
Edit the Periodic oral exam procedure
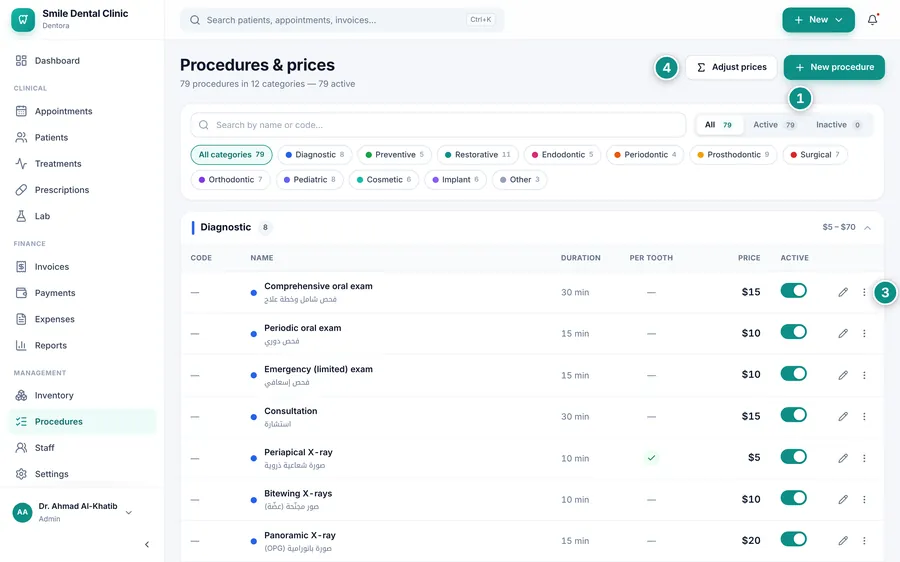(843, 334)
